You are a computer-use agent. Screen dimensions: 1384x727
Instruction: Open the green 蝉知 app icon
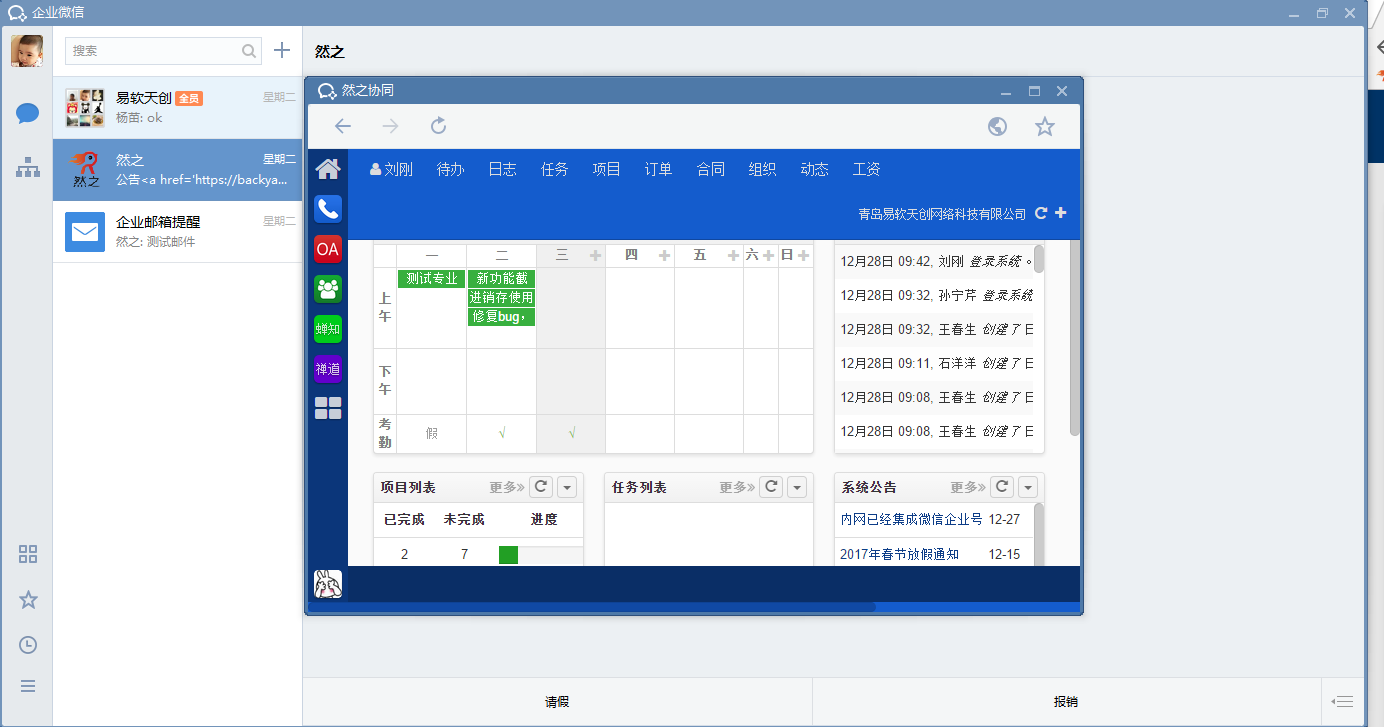coord(328,329)
